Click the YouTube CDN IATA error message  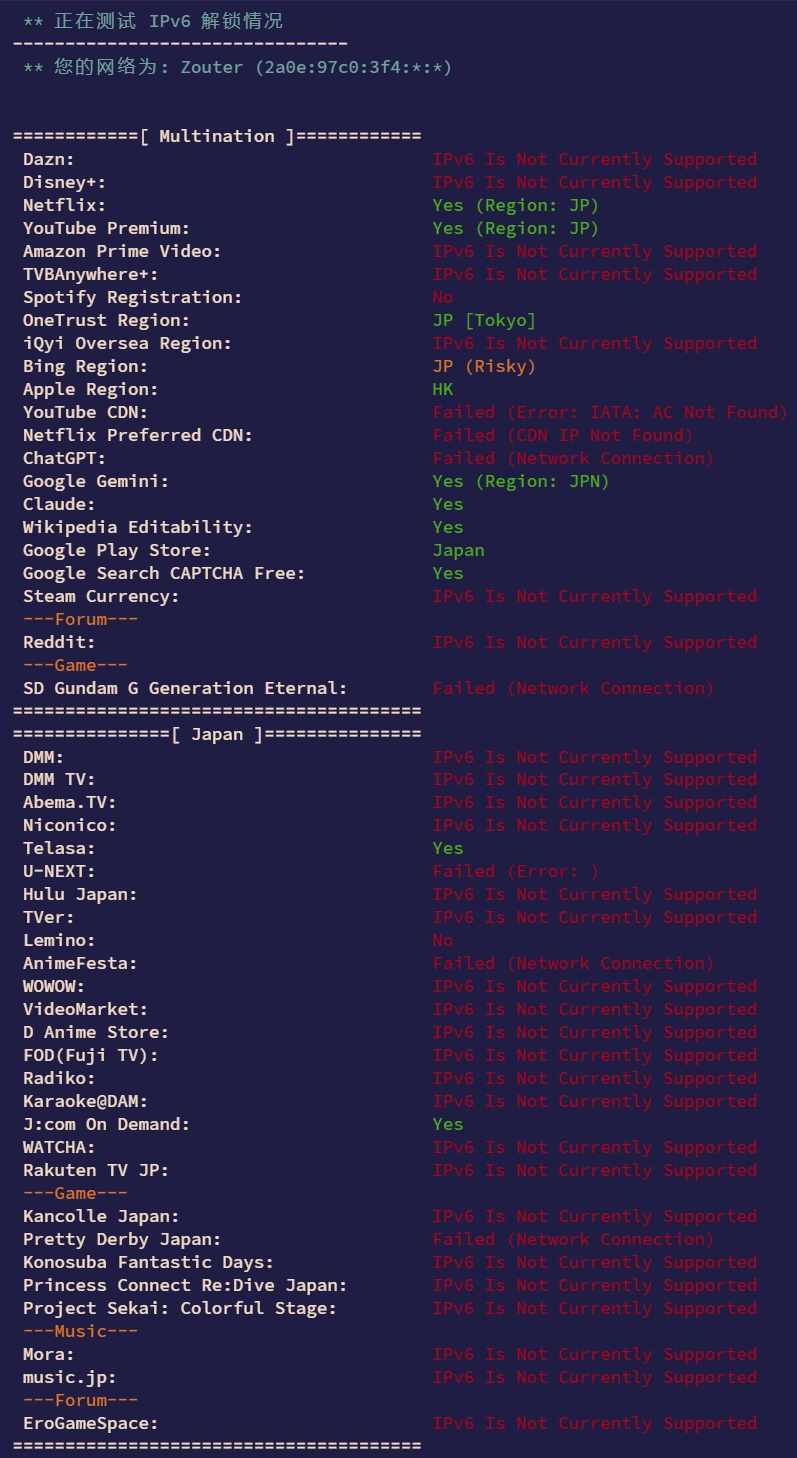(610, 412)
